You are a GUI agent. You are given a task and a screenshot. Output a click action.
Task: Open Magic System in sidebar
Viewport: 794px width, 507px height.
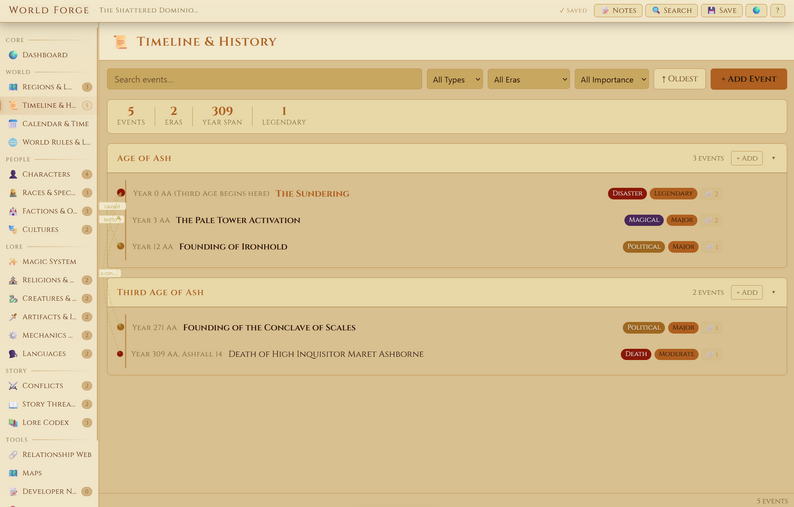point(49,261)
